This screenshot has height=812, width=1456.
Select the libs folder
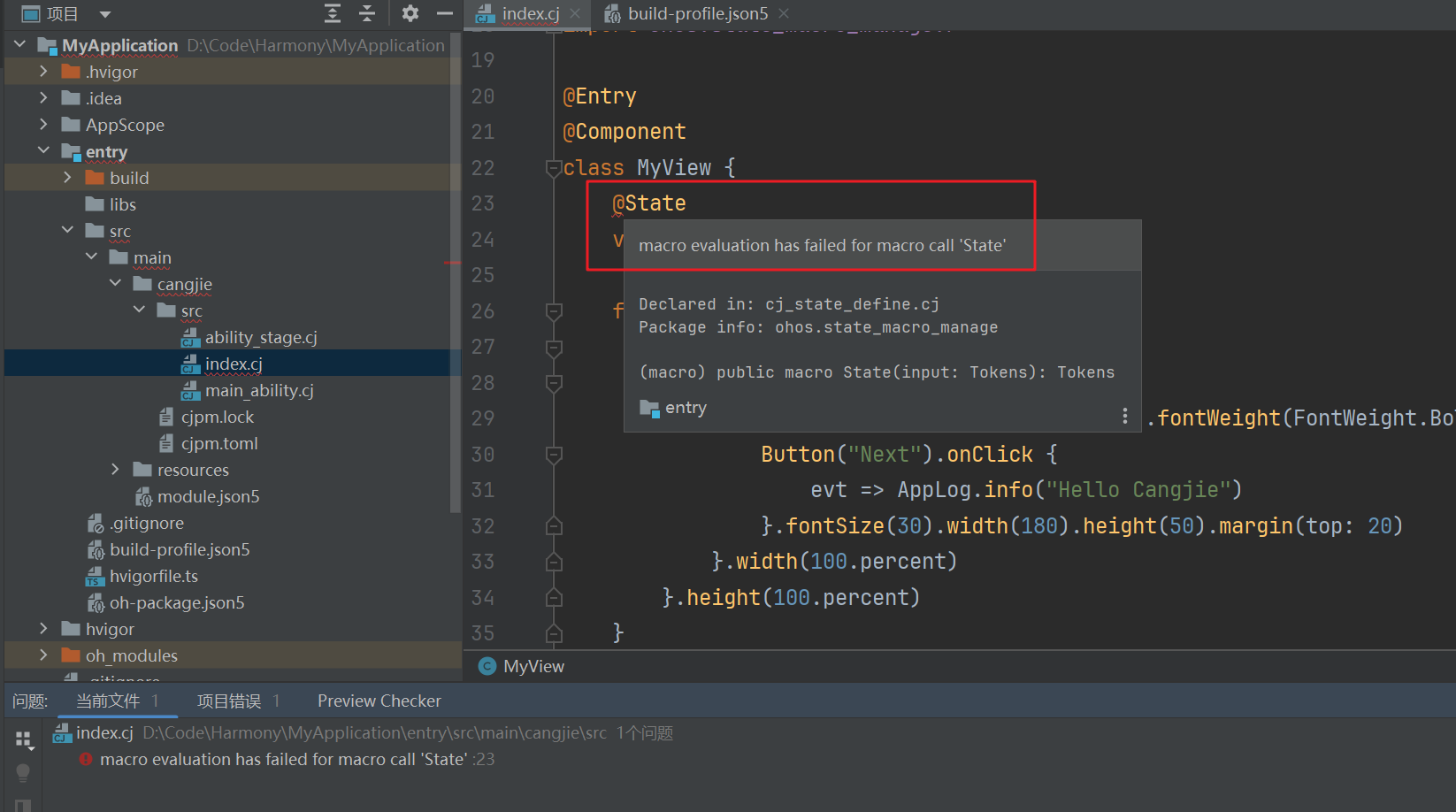[123, 204]
